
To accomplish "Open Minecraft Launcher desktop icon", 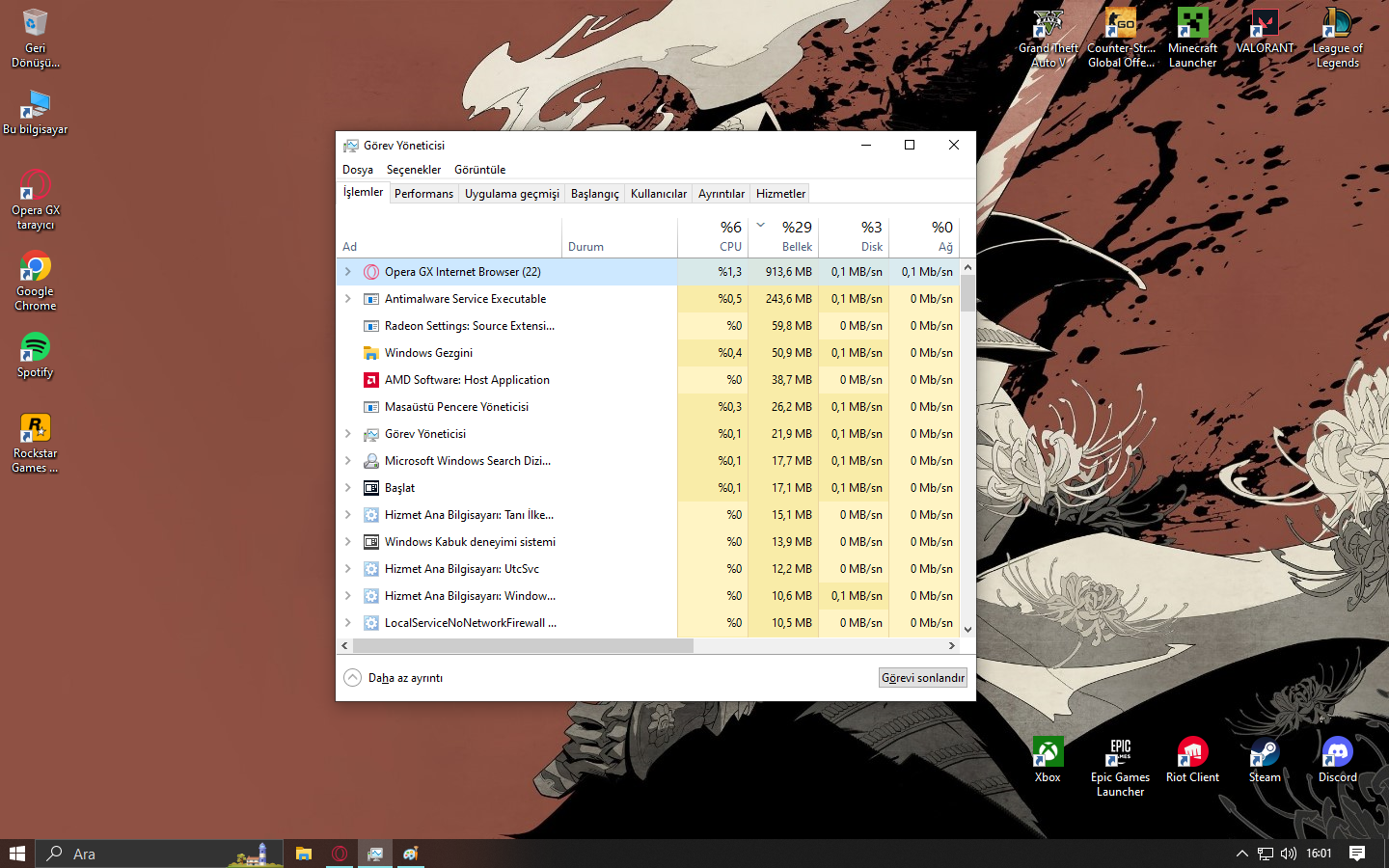I will click(1193, 39).
